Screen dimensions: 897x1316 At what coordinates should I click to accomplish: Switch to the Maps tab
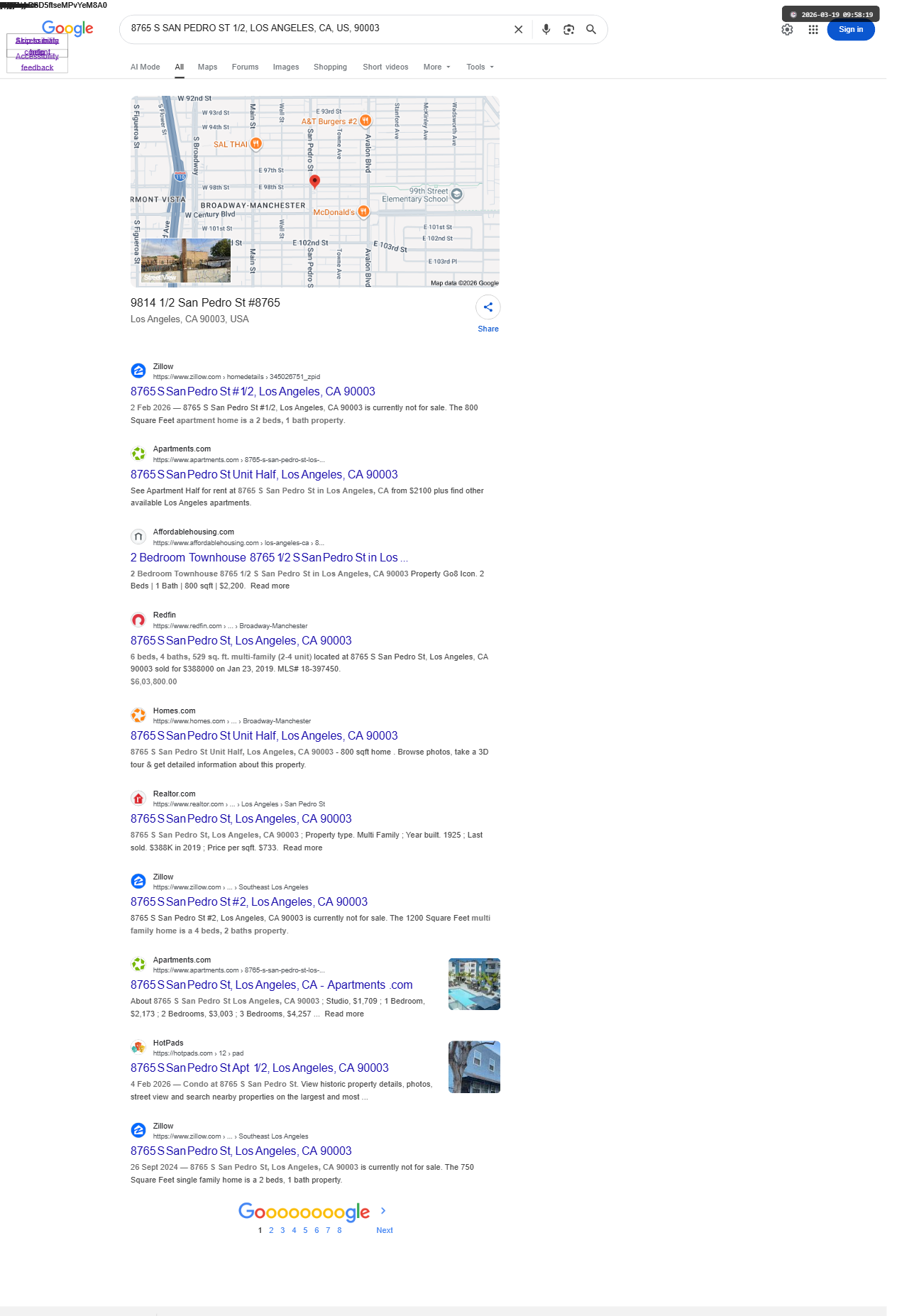pos(207,67)
